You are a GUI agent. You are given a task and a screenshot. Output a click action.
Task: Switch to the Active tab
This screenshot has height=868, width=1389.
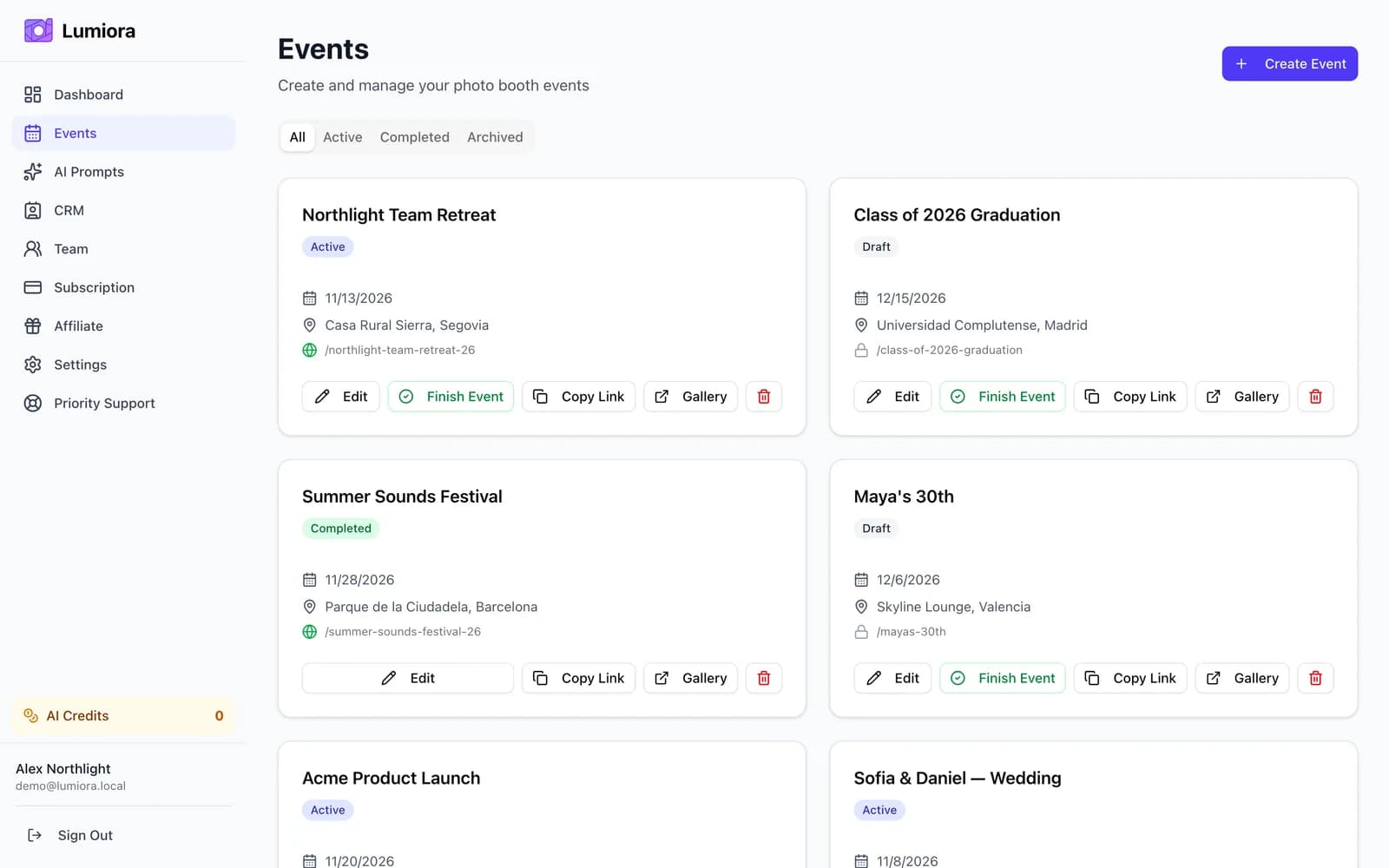tap(343, 137)
